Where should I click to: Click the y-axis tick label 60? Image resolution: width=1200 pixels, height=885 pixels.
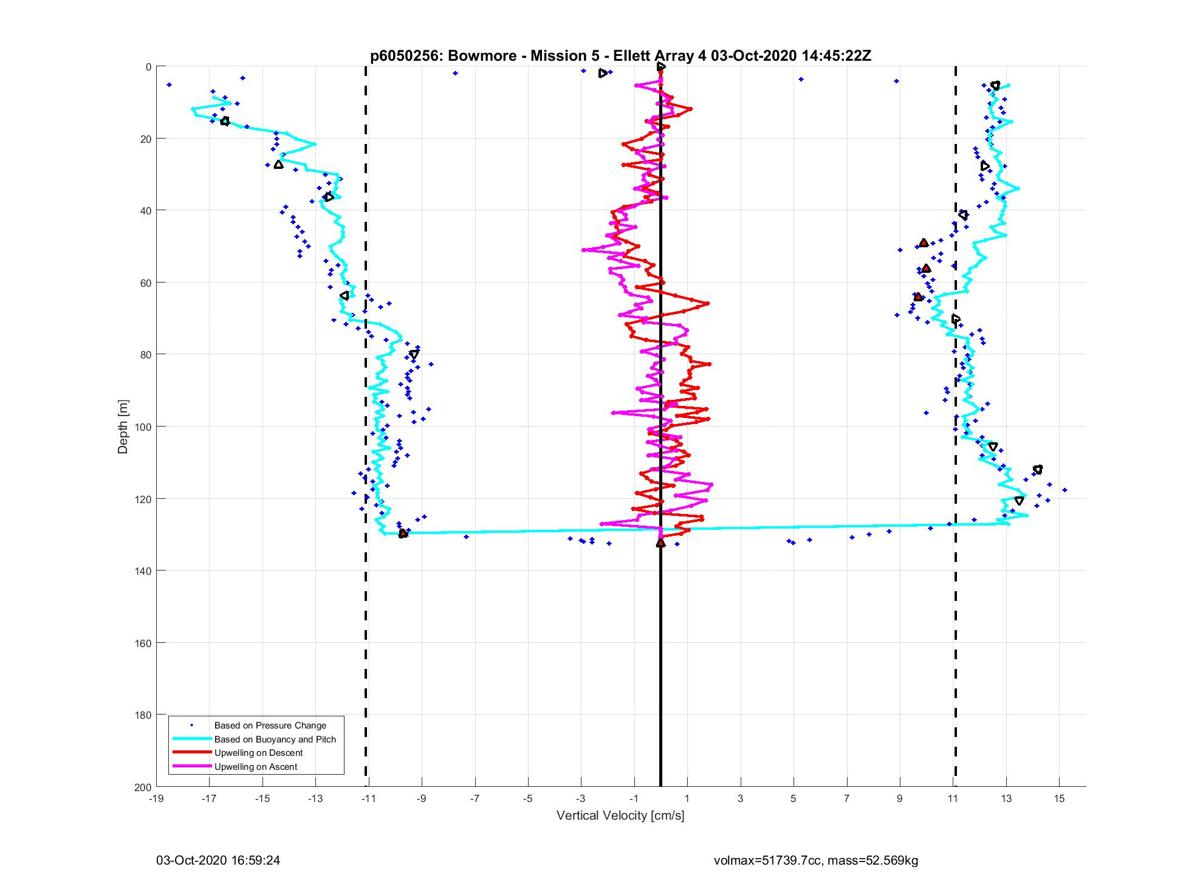[x=144, y=283]
